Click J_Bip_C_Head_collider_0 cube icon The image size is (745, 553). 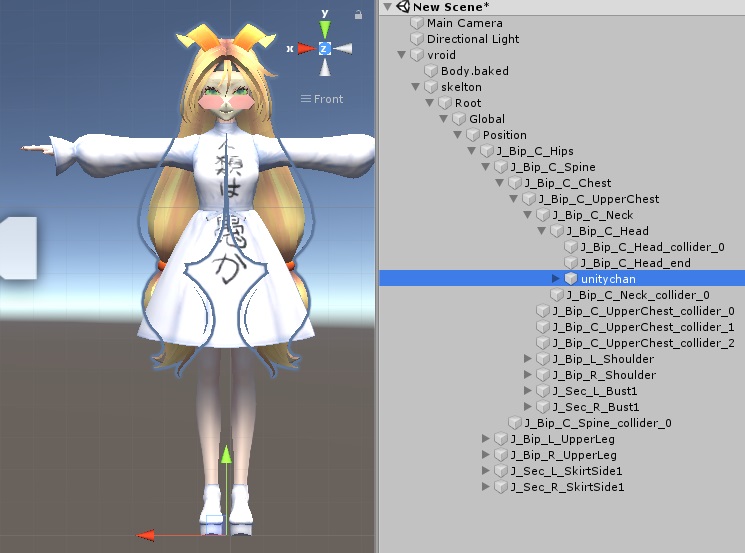coord(571,247)
